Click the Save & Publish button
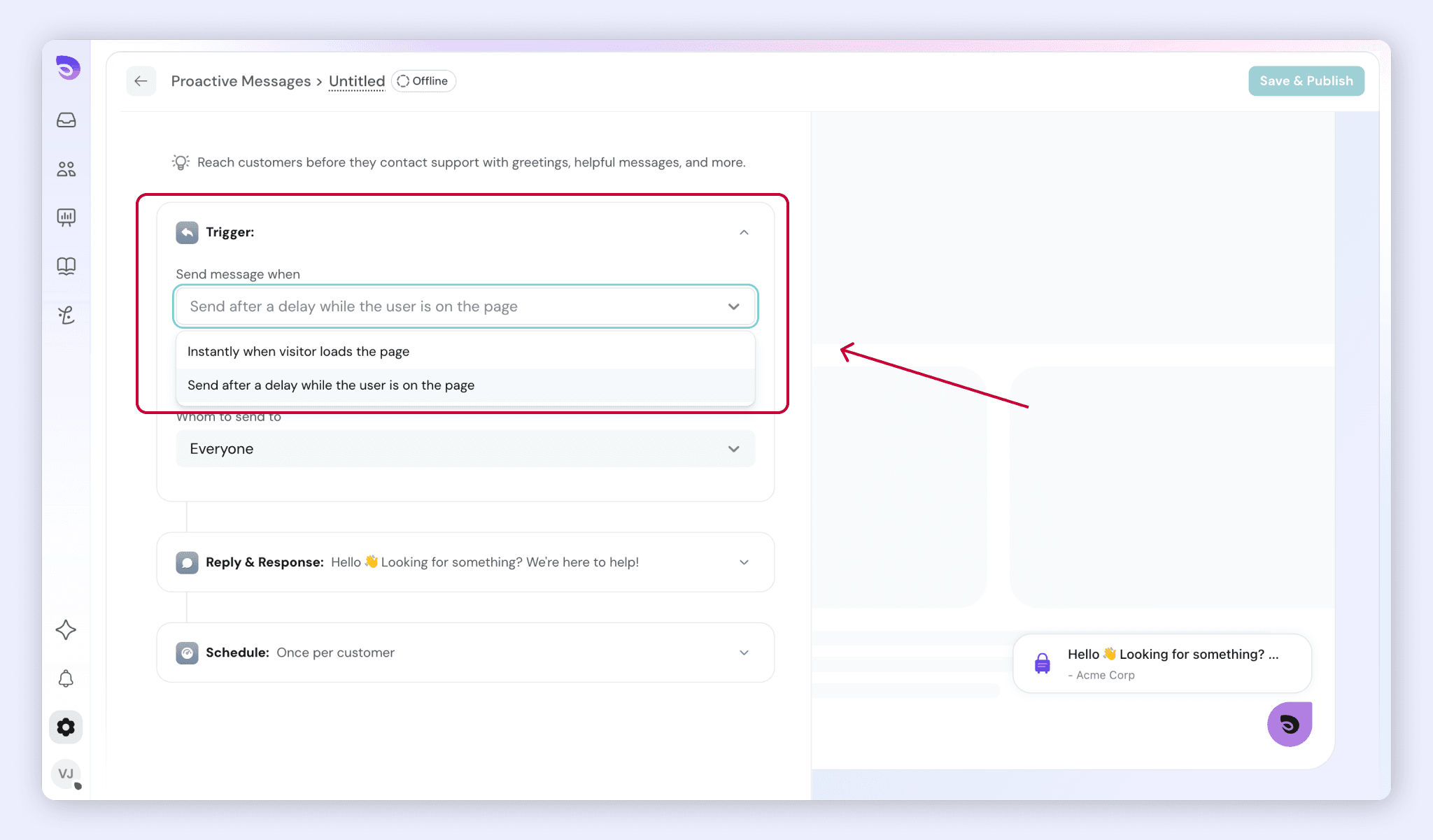The height and width of the screenshot is (840, 1433). point(1306,81)
